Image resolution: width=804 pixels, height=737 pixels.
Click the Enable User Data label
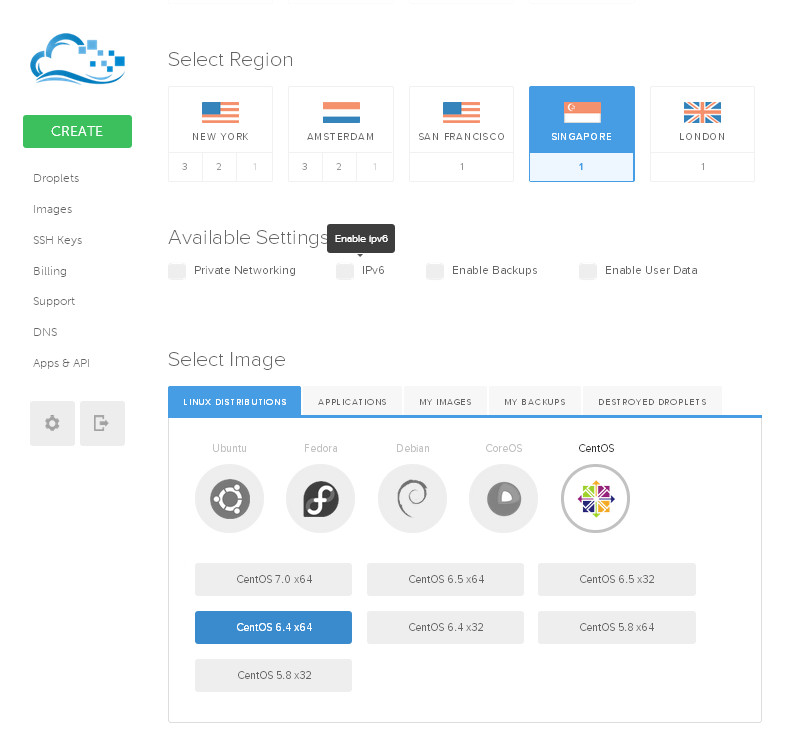tap(651, 270)
